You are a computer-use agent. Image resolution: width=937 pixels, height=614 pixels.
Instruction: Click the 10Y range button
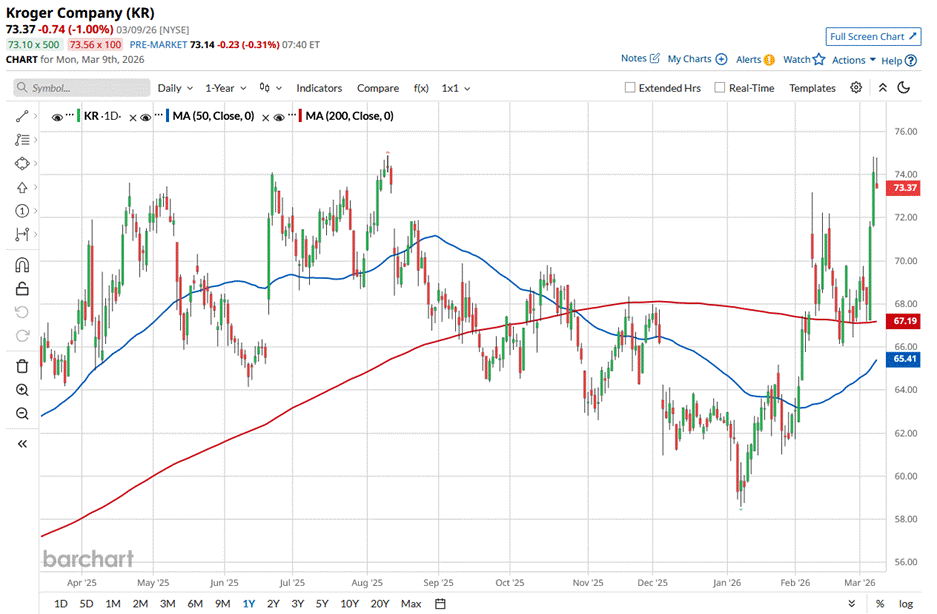[x=350, y=604]
